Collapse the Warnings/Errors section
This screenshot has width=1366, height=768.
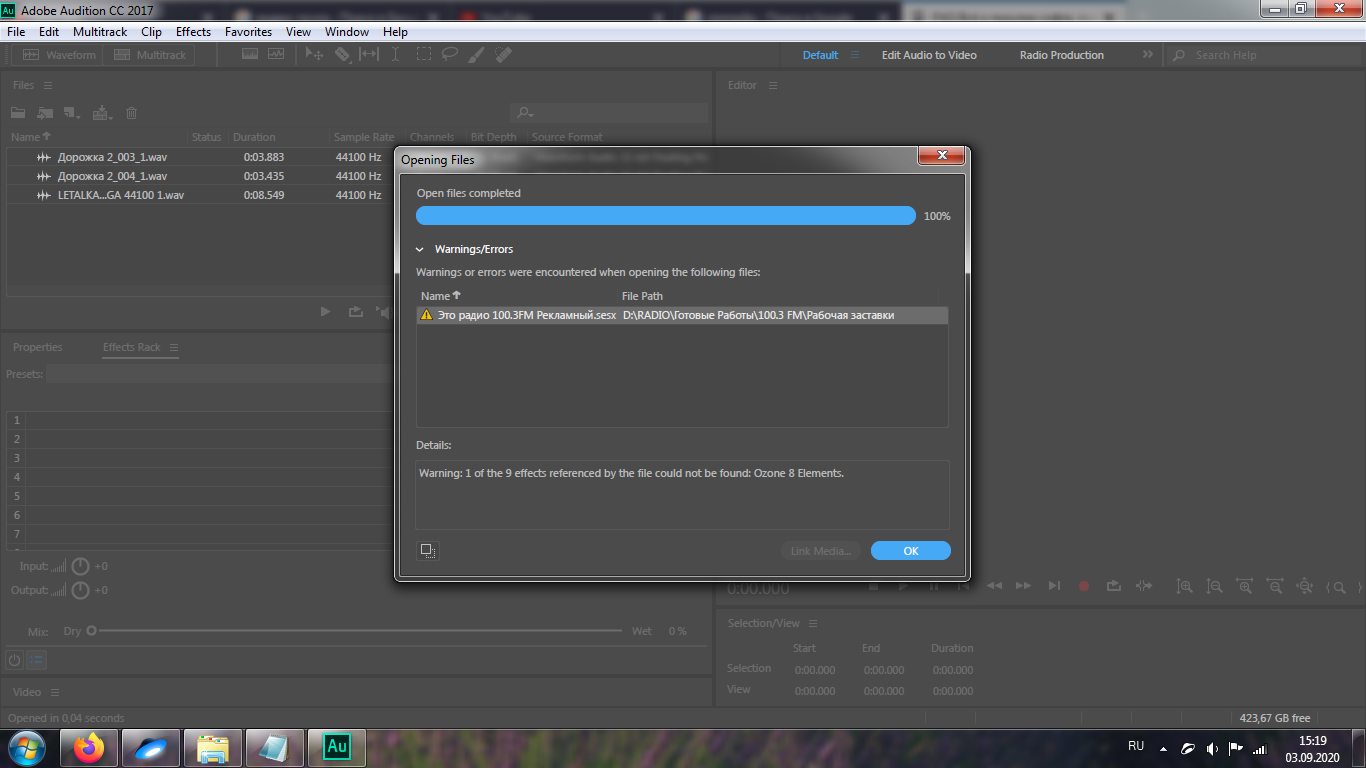(x=421, y=249)
